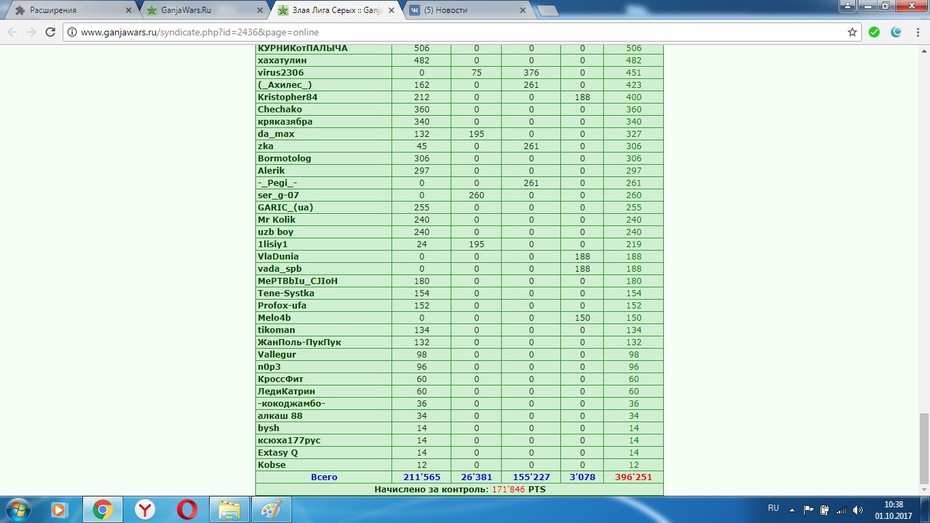View site info icon in address bar
The width and height of the screenshot is (930, 523).
point(72,32)
